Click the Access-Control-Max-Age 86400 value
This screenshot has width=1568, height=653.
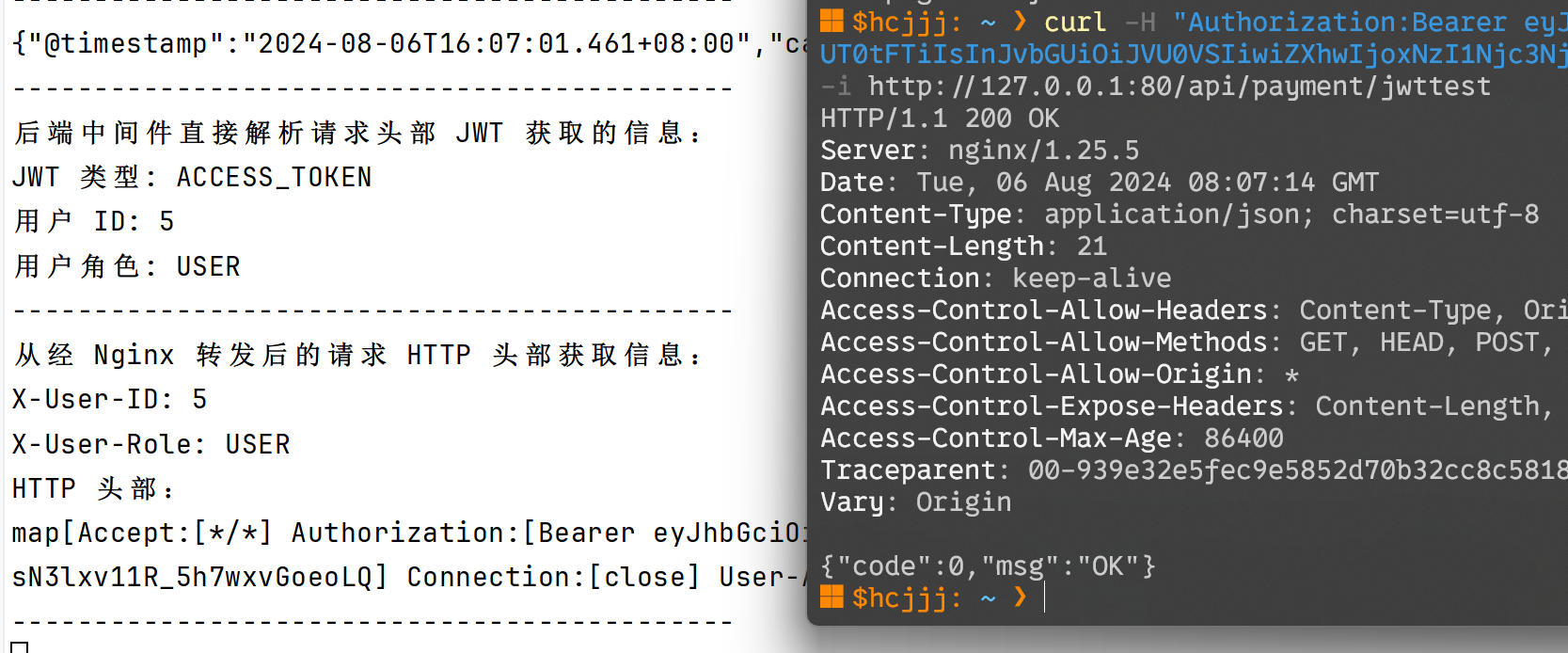click(x=1243, y=438)
